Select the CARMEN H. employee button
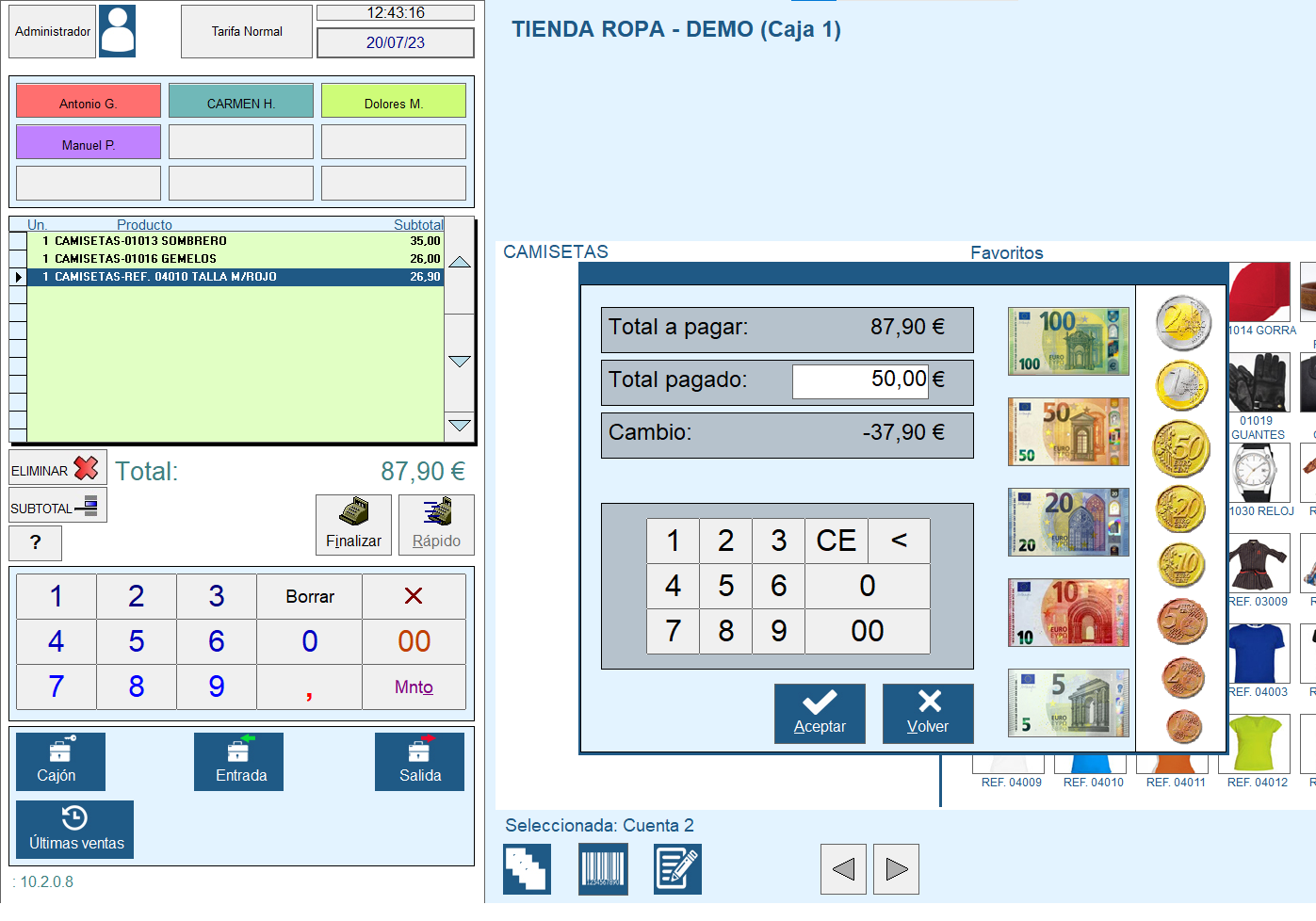 [241, 102]
